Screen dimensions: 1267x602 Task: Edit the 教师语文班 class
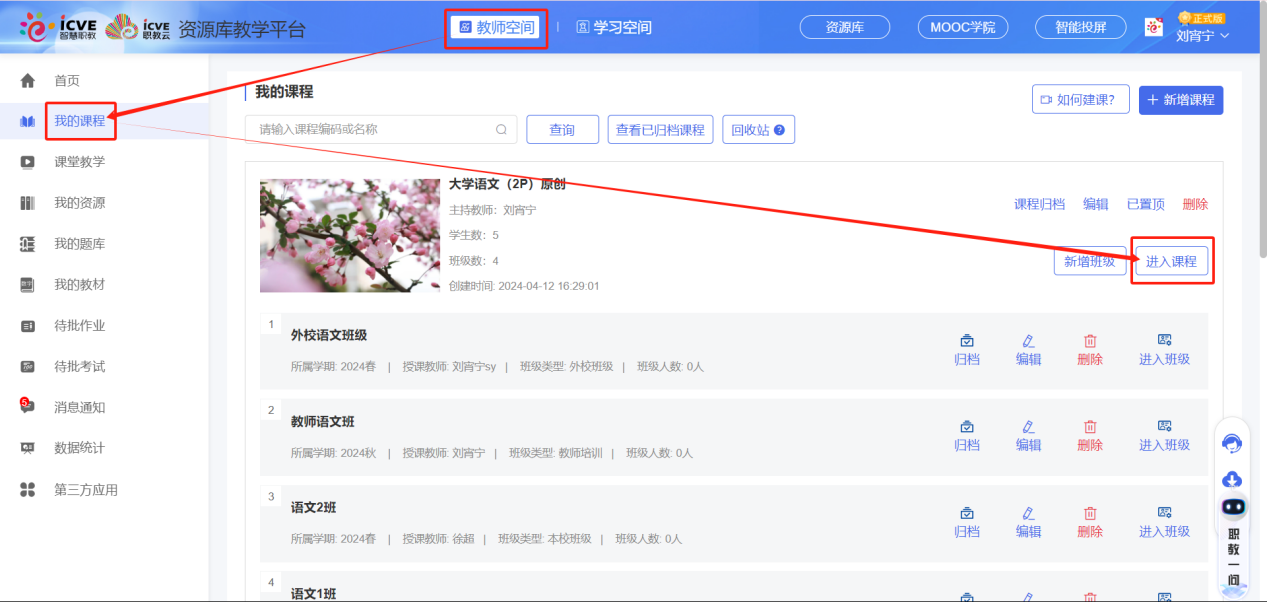coord(1028,430)
